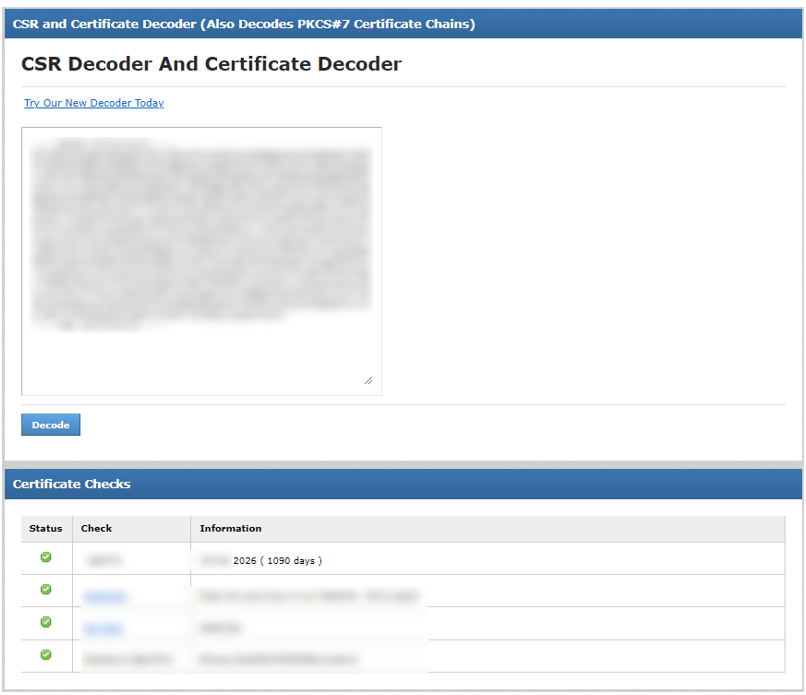
Task: Click the resize handle of the CSR textarea
Action: (x=370, y=380)
